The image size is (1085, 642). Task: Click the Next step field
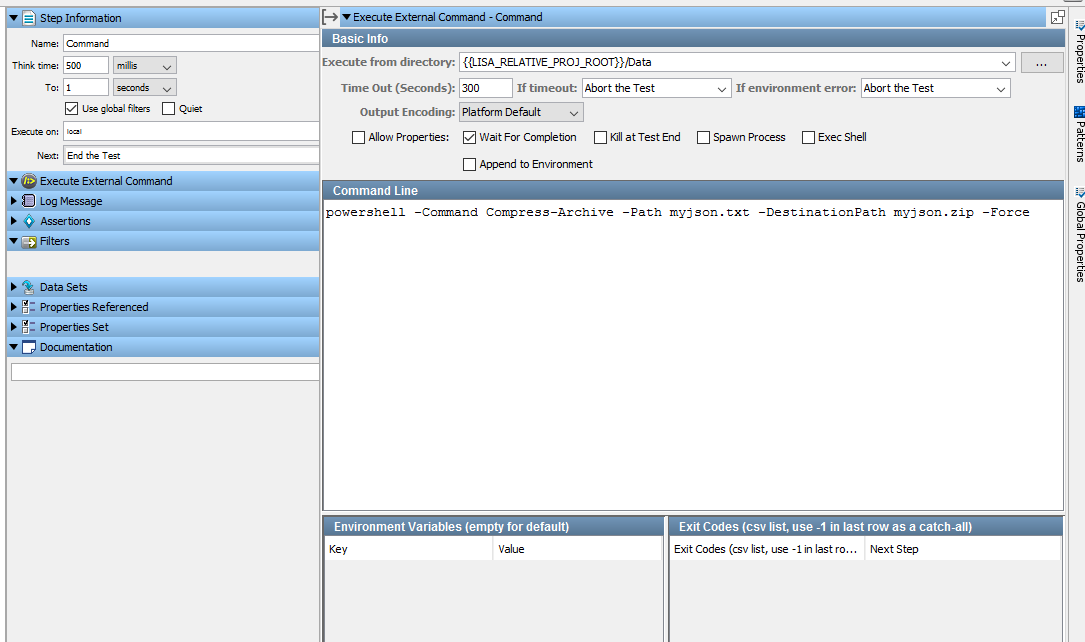point(191,156)
